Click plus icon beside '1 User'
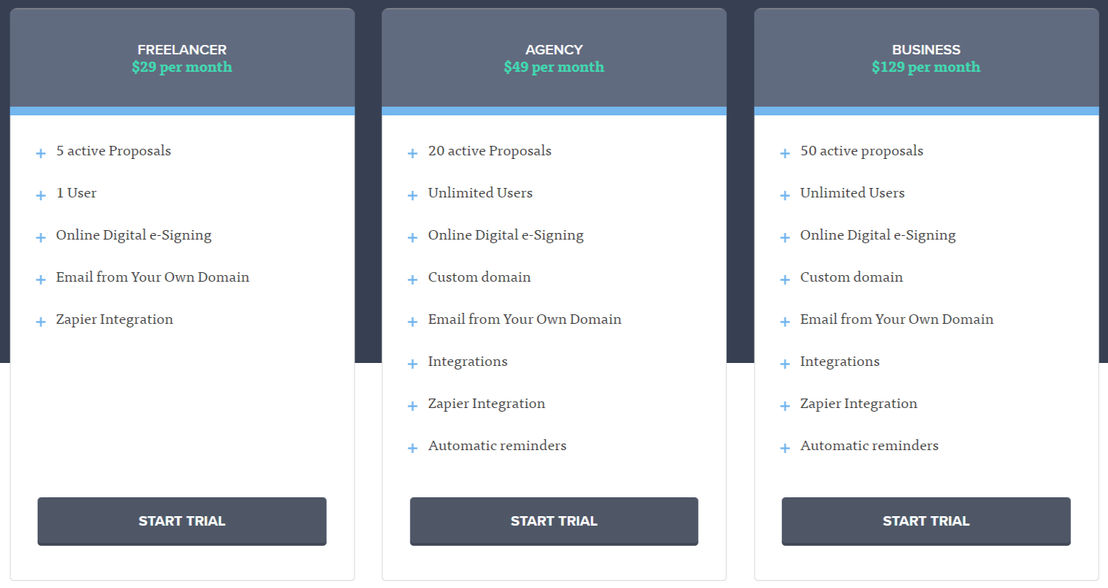Screen dimensions: 1108x588 coord(41,196)
